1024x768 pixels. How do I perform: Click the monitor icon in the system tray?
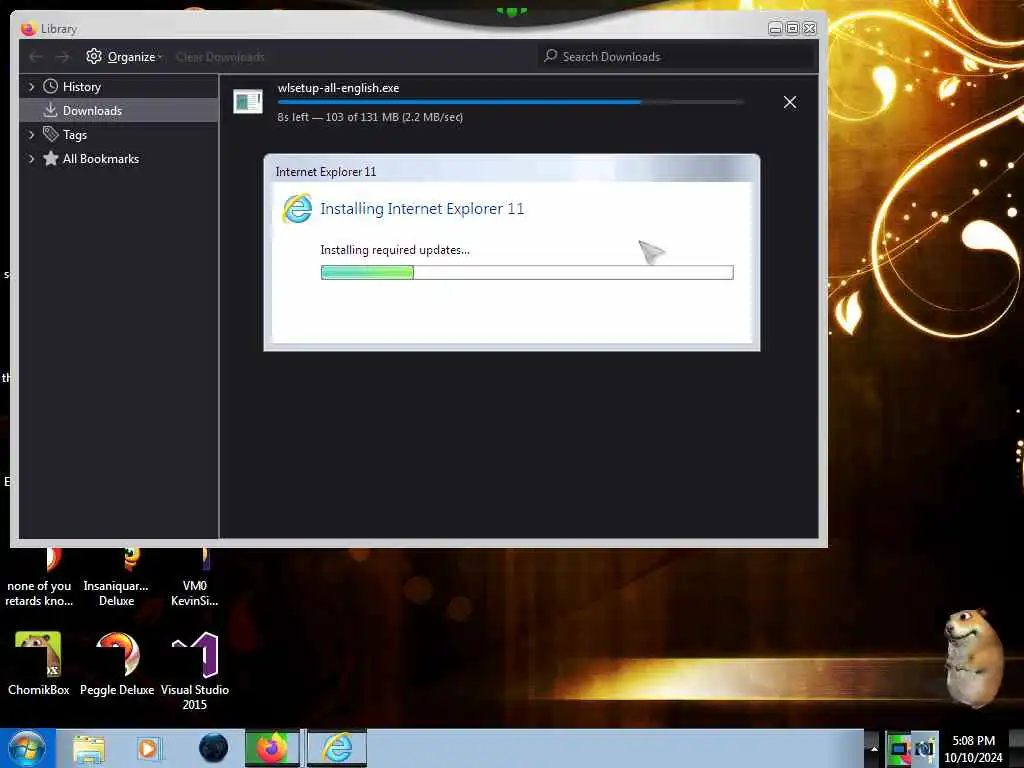(899, 749)
